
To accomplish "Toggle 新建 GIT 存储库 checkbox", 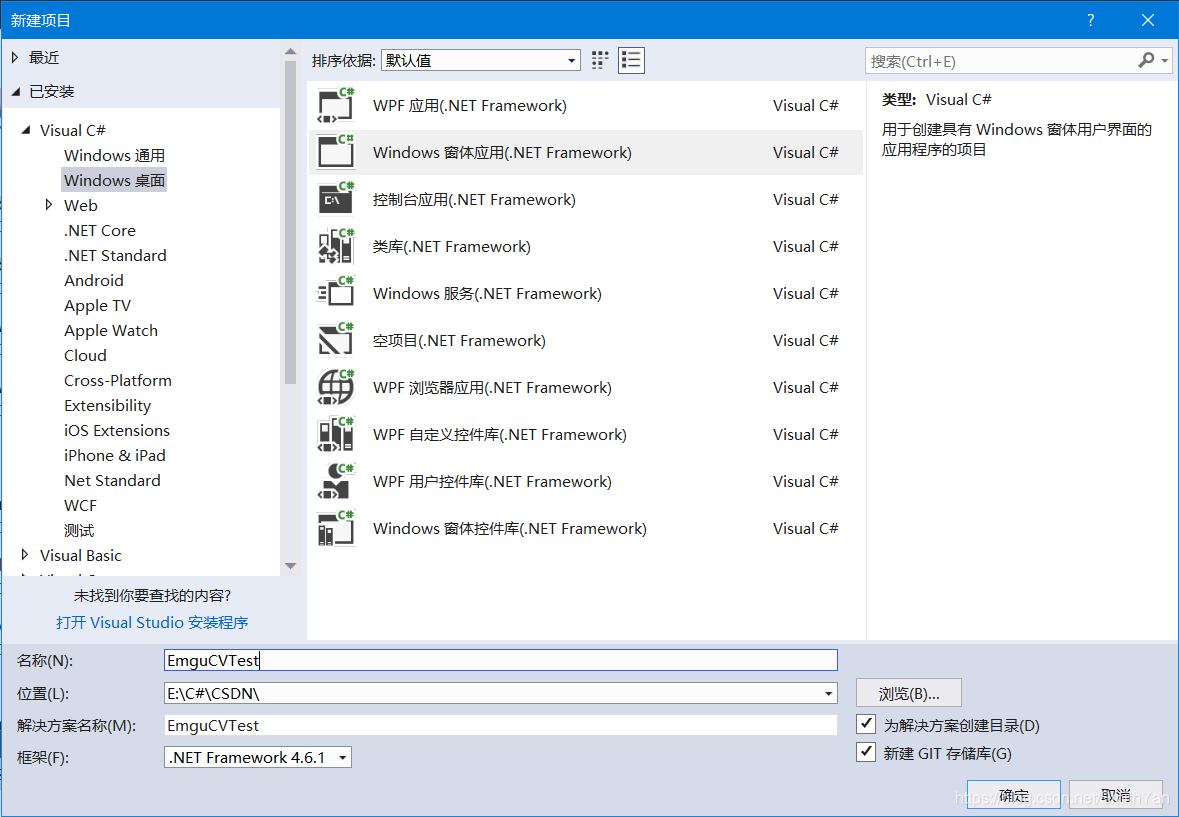I will point(866,752).
